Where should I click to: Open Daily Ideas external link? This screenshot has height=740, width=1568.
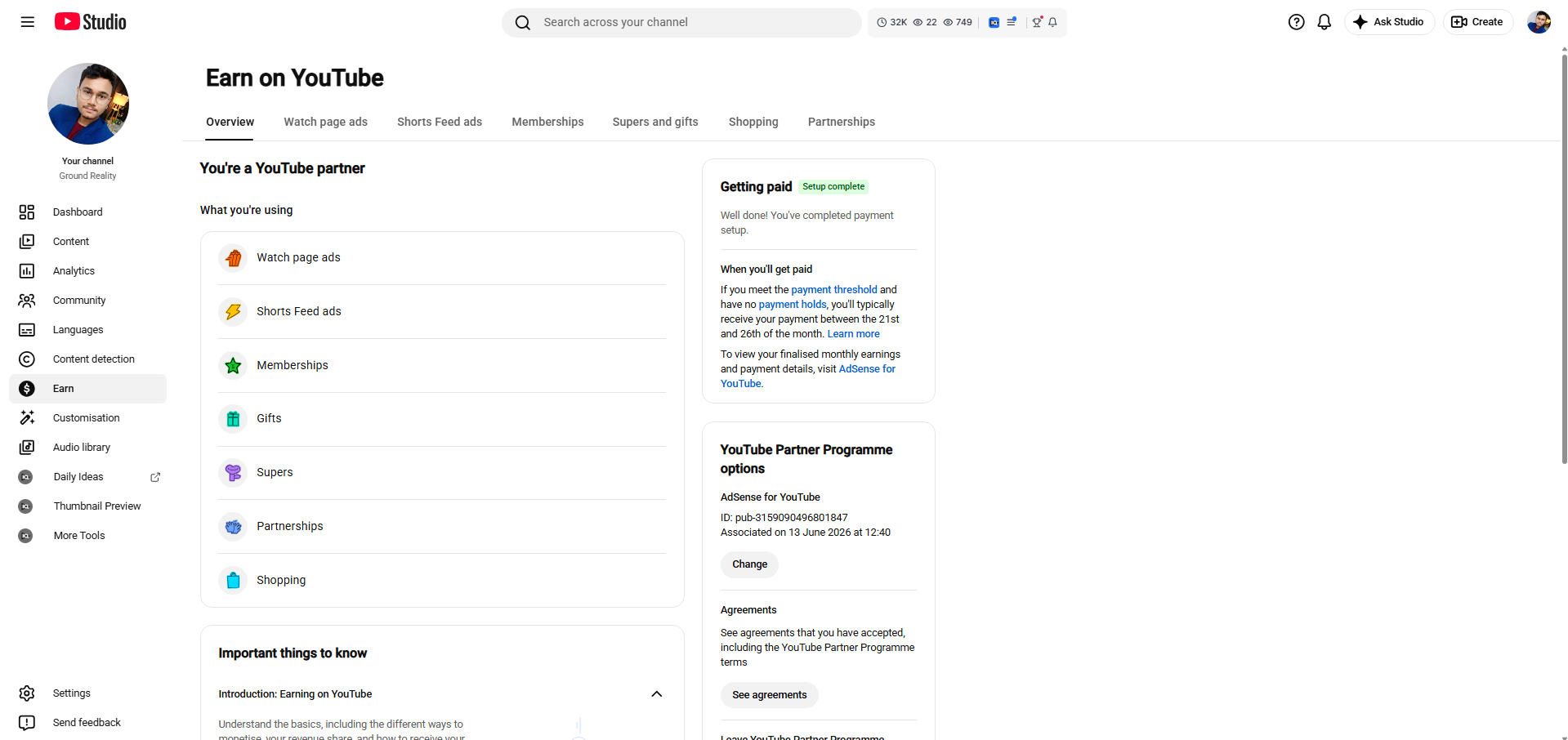pos(87,477)
